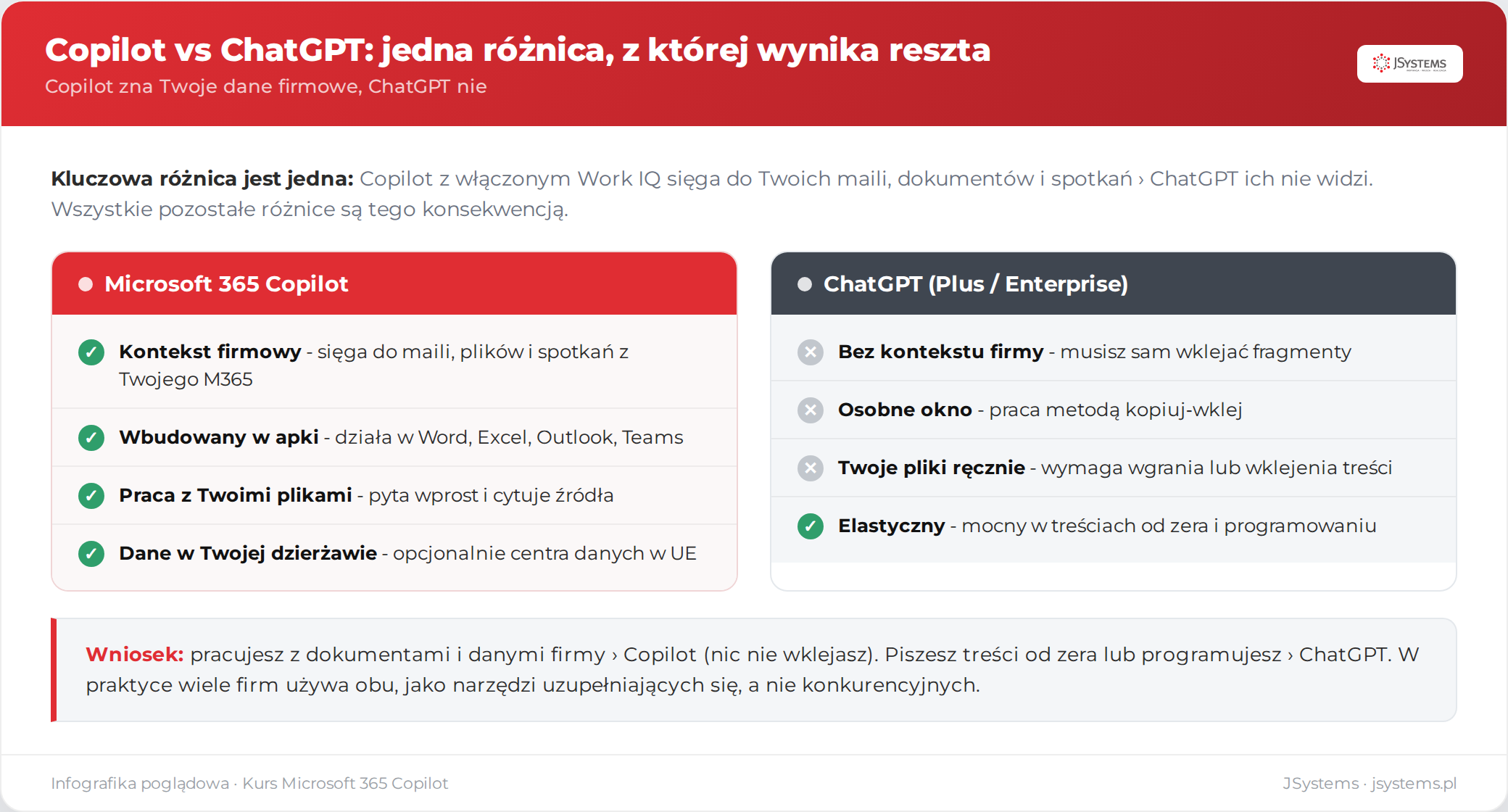This screenshot has height=812, width=1508.
Task: Click 'Twojego M365' text in first row
Action: coord(186,379)
